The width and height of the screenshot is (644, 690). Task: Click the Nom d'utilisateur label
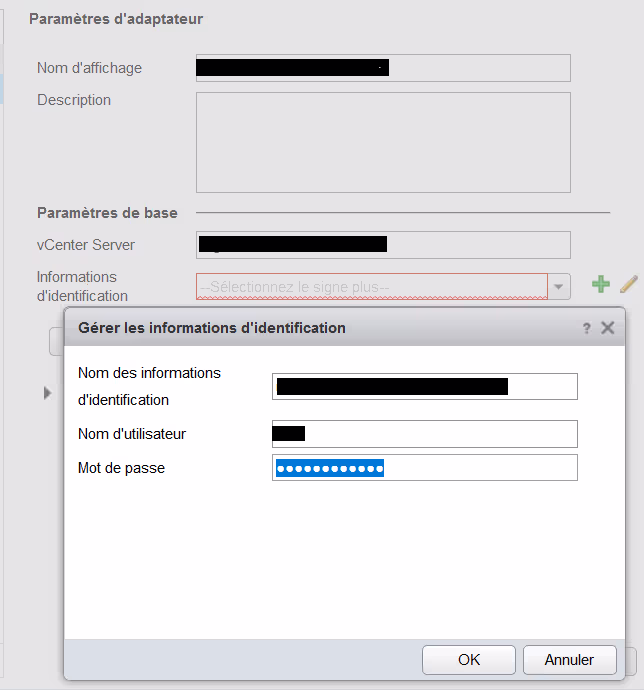(x=132, y=434)
